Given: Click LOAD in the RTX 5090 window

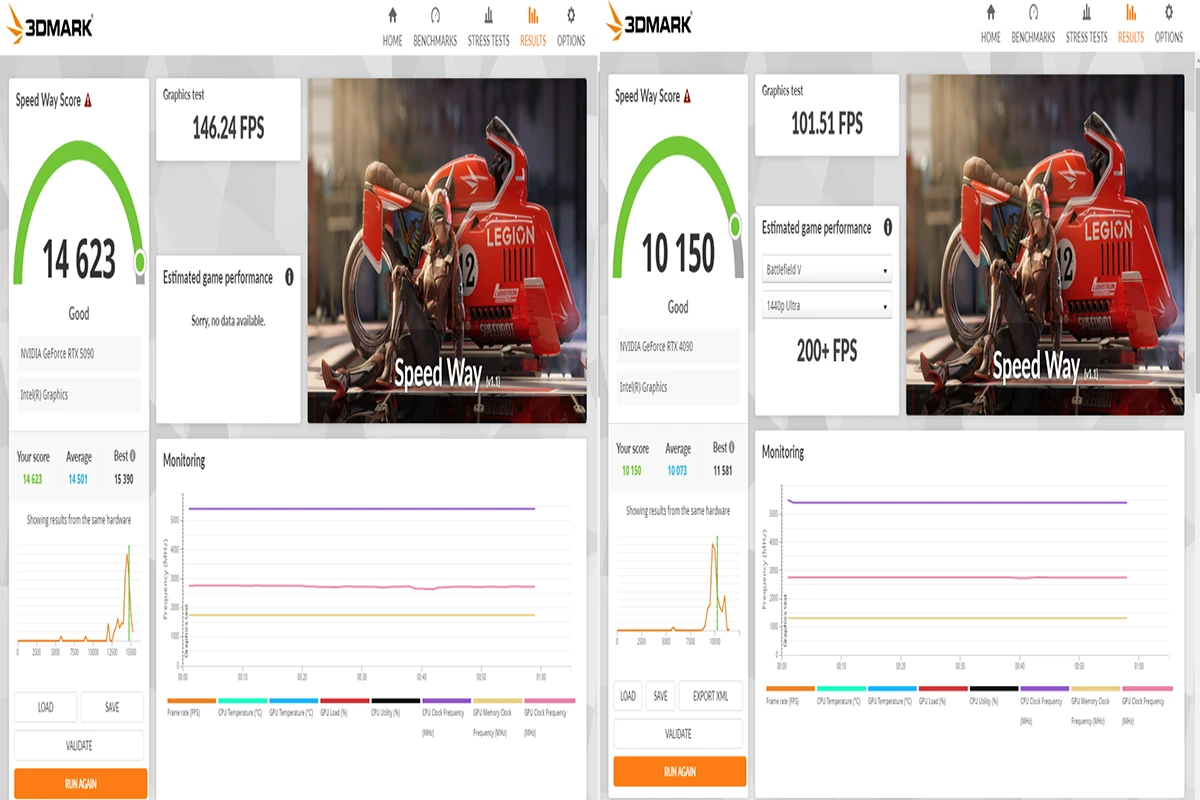Looking at the screenshot, I should 46,707.
